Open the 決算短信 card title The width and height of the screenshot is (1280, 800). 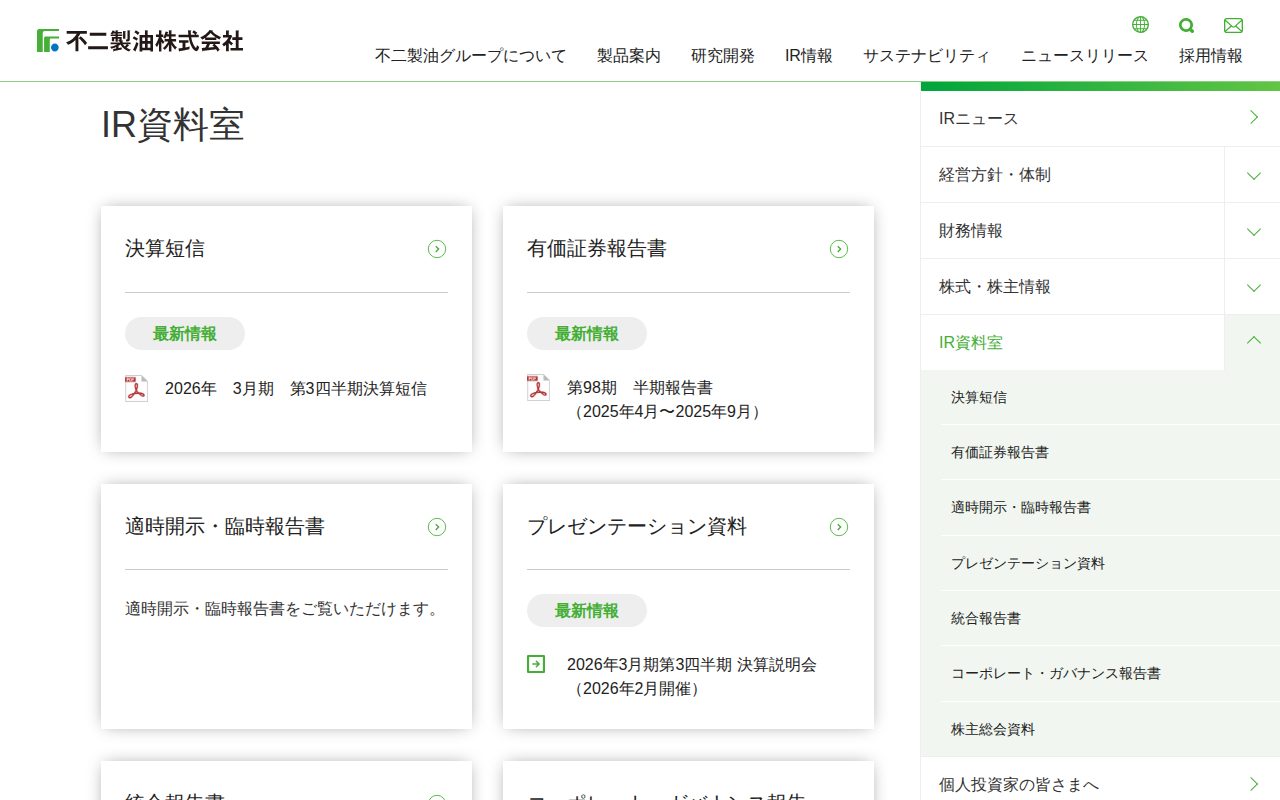(x=165, y=249)
